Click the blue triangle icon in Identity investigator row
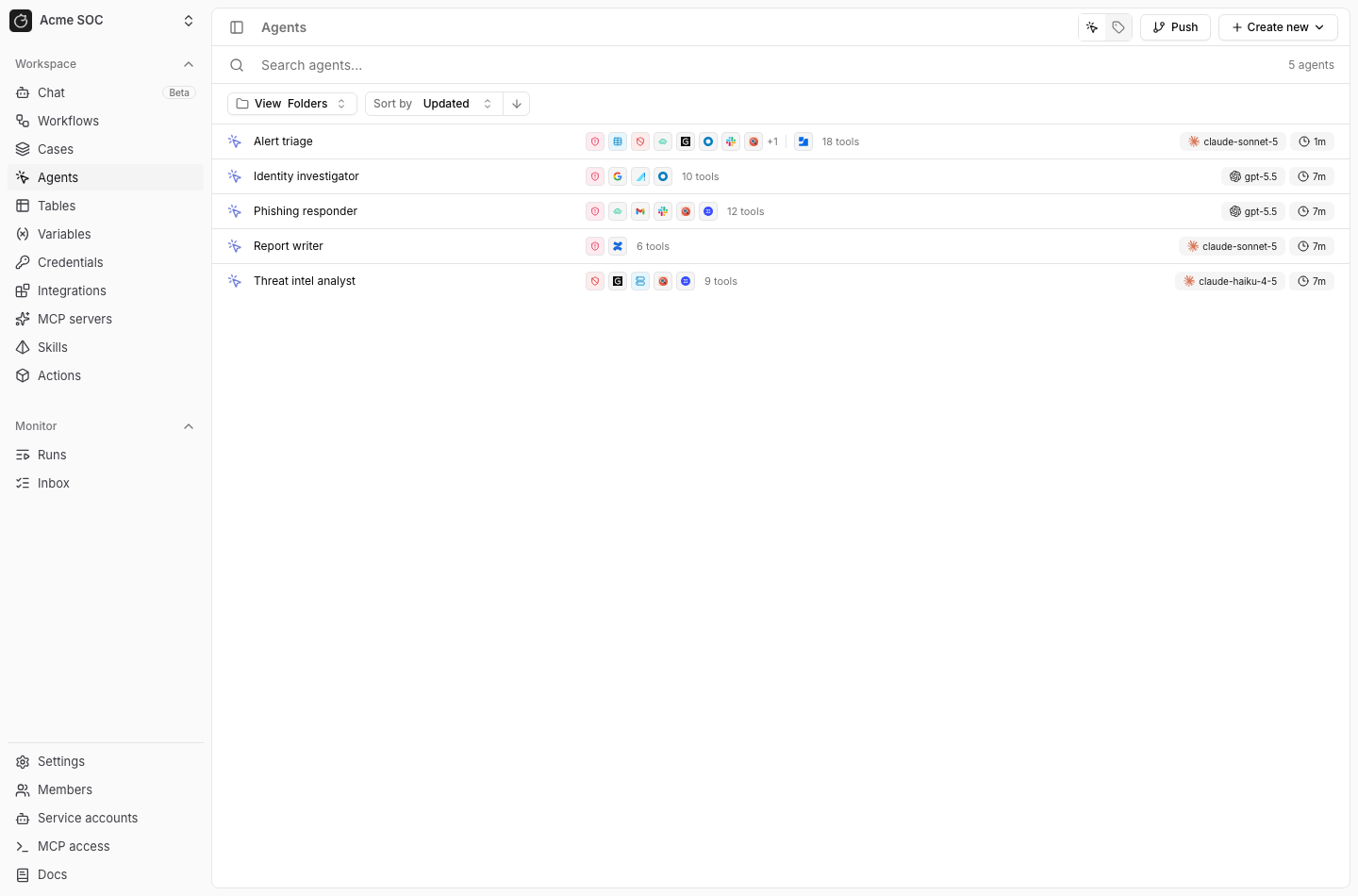The height and width of the screenshot is (896, 1358). pos(640,176)
